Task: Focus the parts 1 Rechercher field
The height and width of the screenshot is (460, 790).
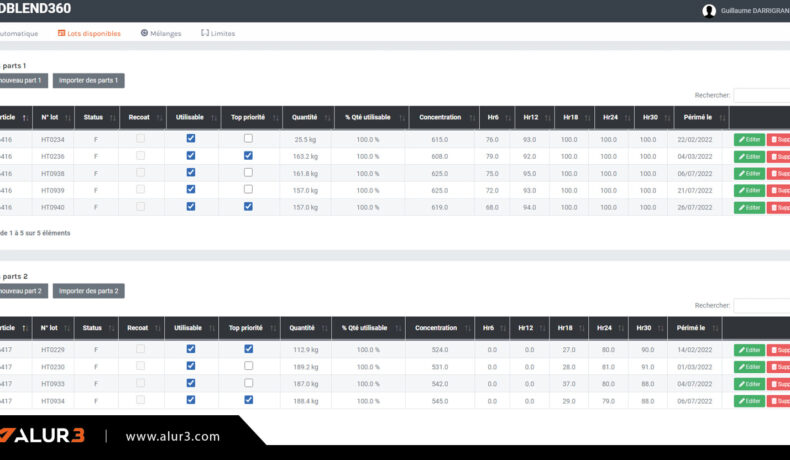Action: 762,95
